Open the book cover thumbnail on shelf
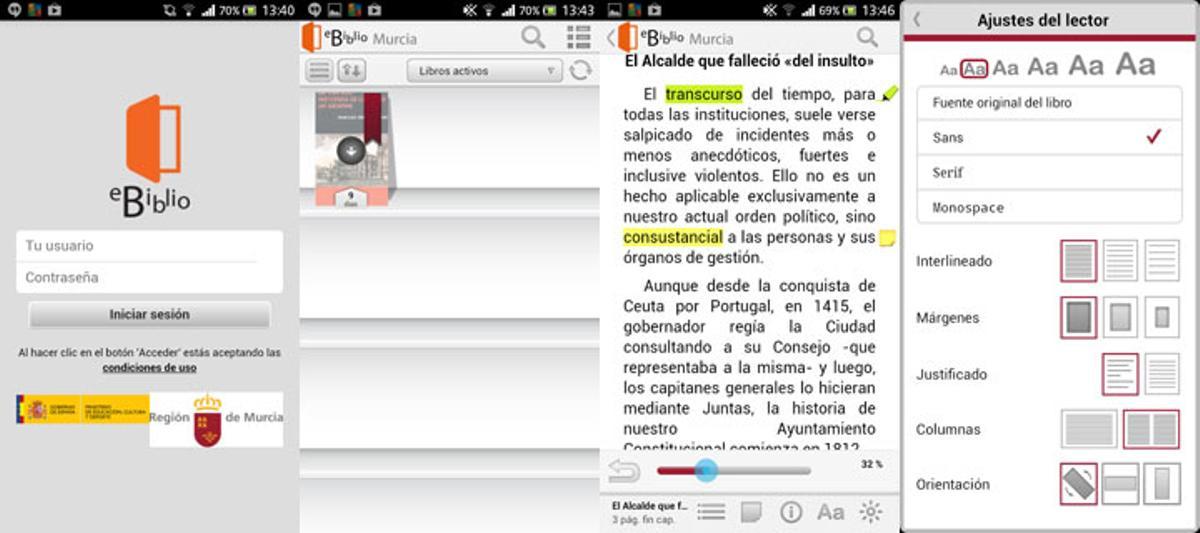The height and width of the screenshot is (533, 1200). (351, 150)
